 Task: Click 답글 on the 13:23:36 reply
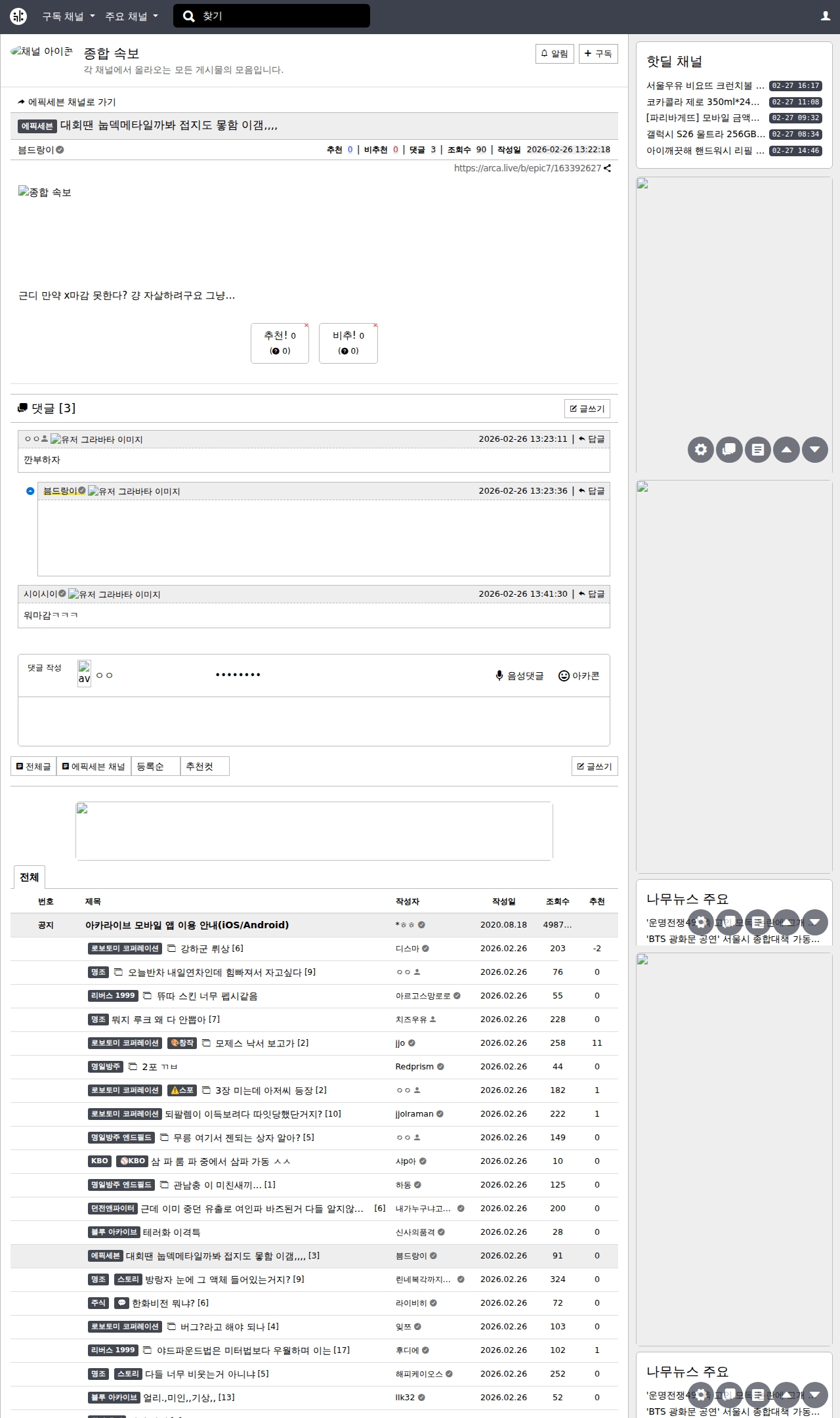tap(592, 491)
